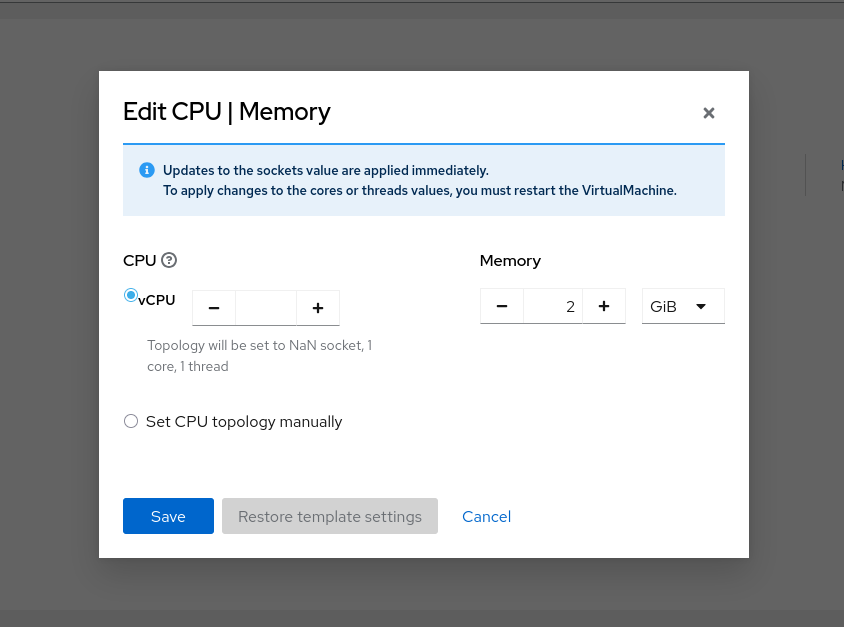Screen dimensions: 844x627
Task: Close the Edit CPU | Memory dialog
Action: 709,113
